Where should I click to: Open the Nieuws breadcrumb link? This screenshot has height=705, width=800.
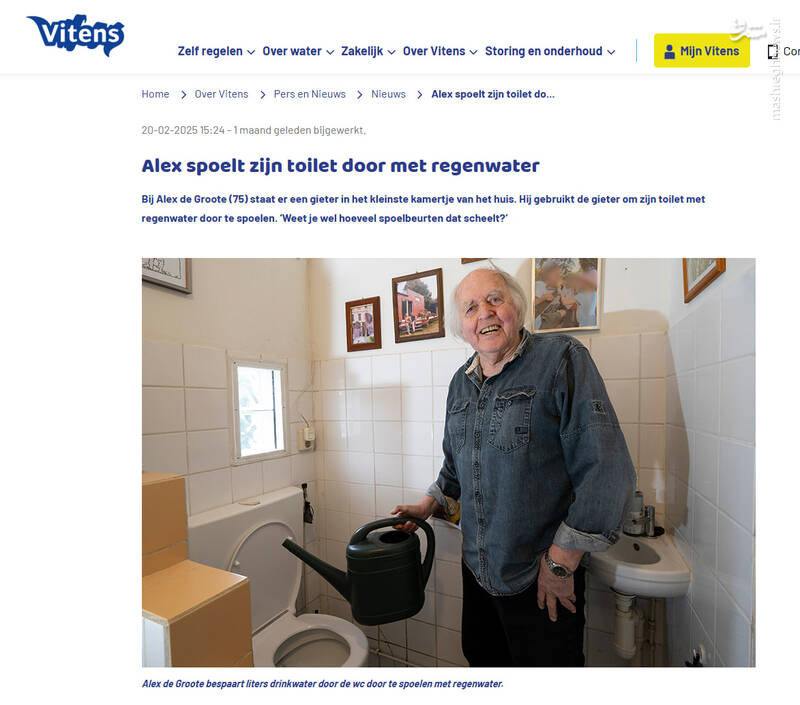(x=388, y=94)
